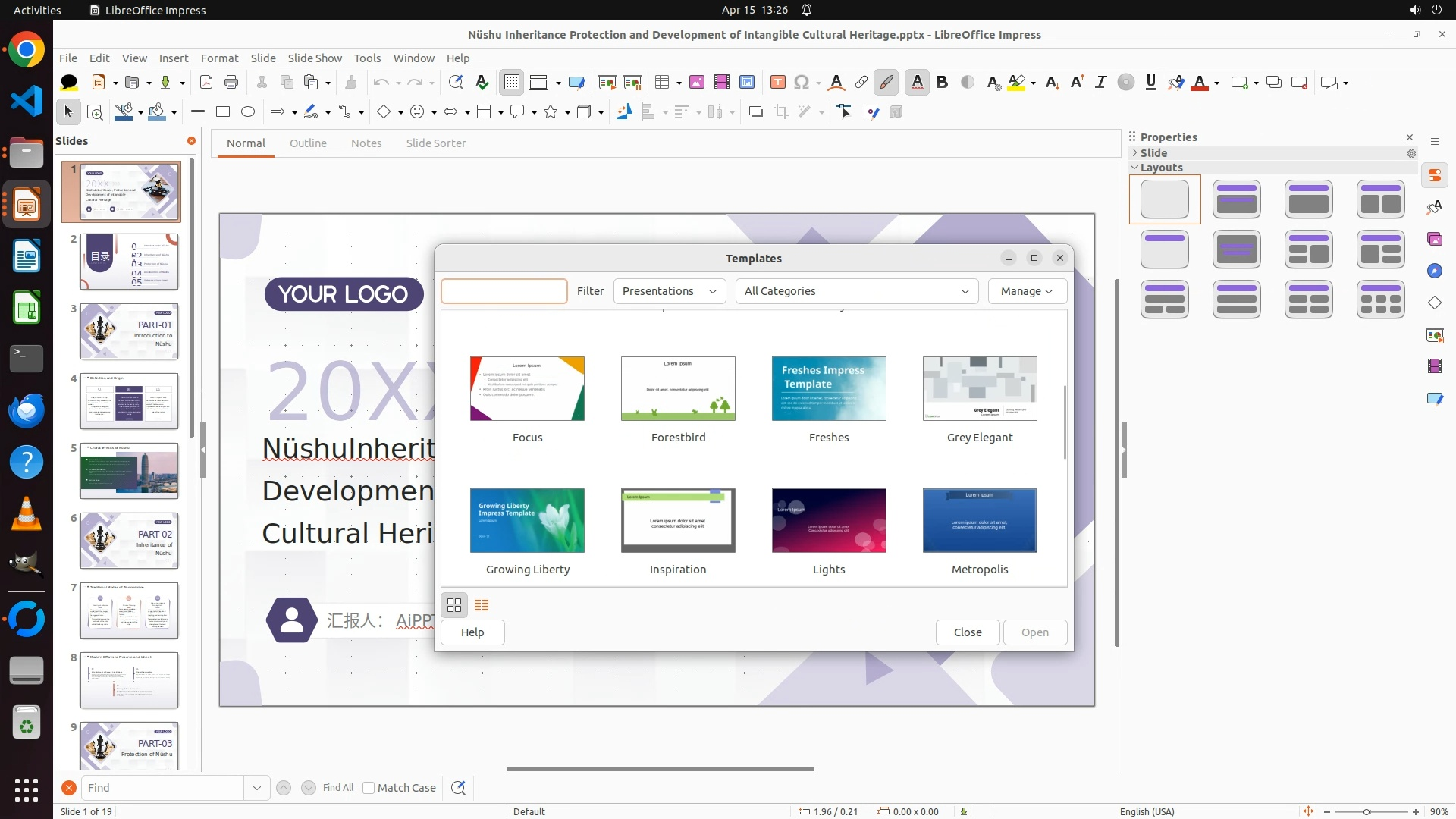Click the Insert Table toolbar icon
1456x819 pixels.
[x=662, y=83]
